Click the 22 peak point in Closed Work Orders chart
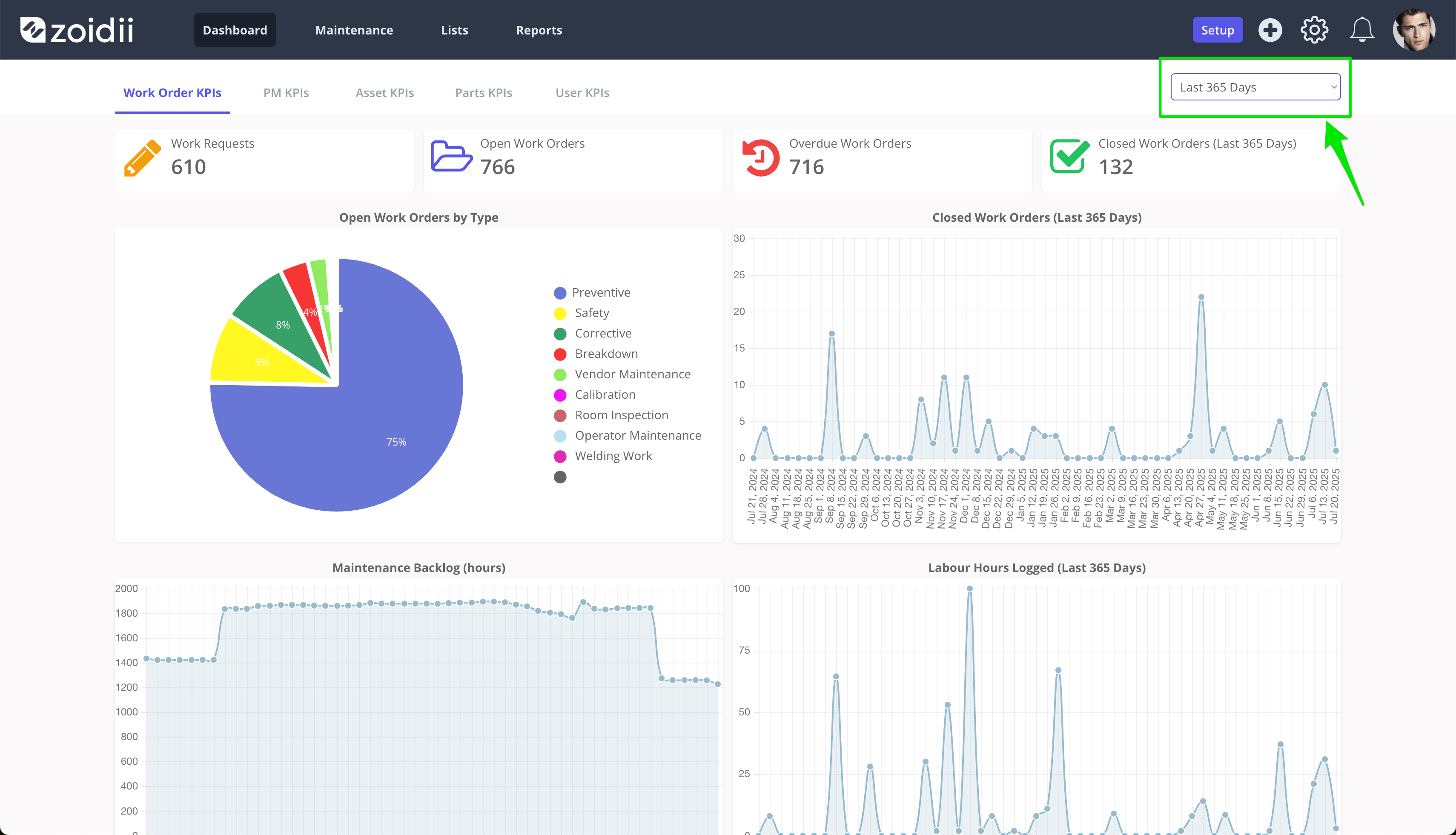The width and height of the screenshot is (1456, 835). tap(1201, 297)
